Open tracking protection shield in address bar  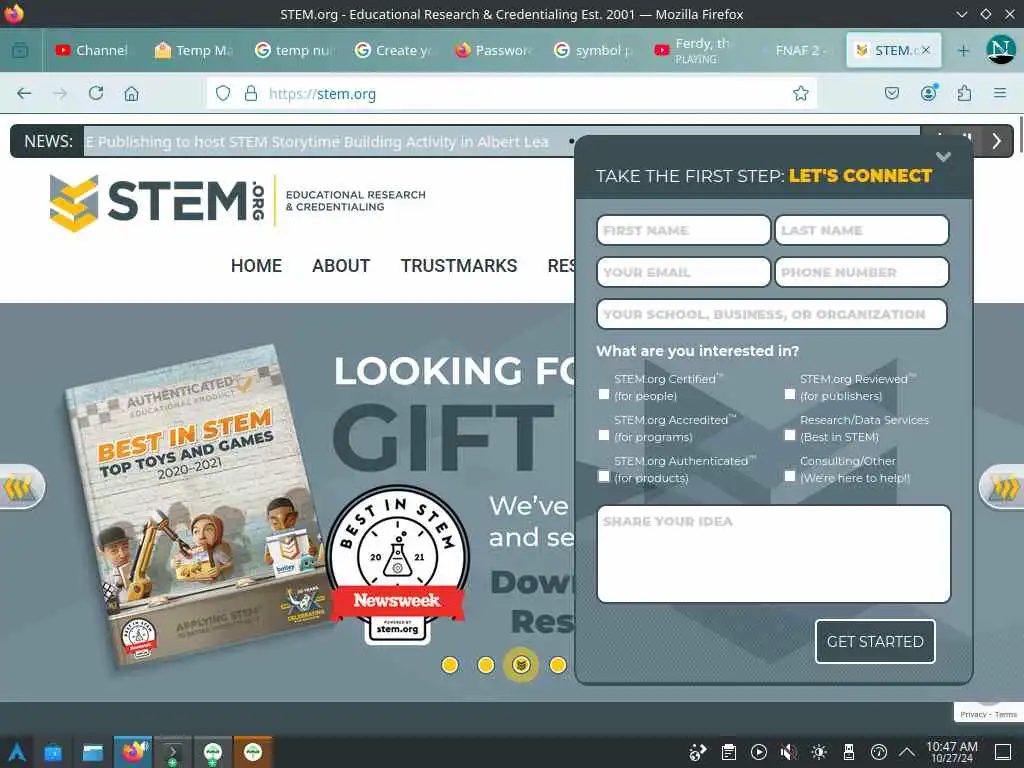tap(223, 93)
